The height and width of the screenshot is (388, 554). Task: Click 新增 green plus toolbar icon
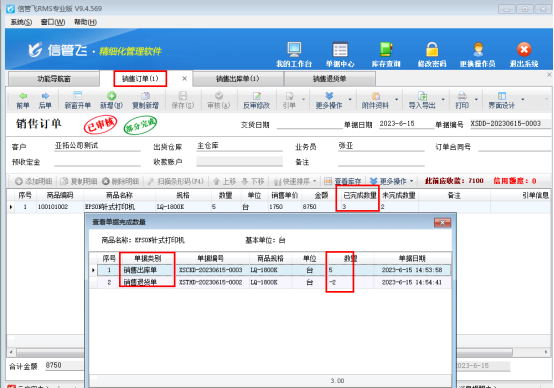[x=111, y=100]
